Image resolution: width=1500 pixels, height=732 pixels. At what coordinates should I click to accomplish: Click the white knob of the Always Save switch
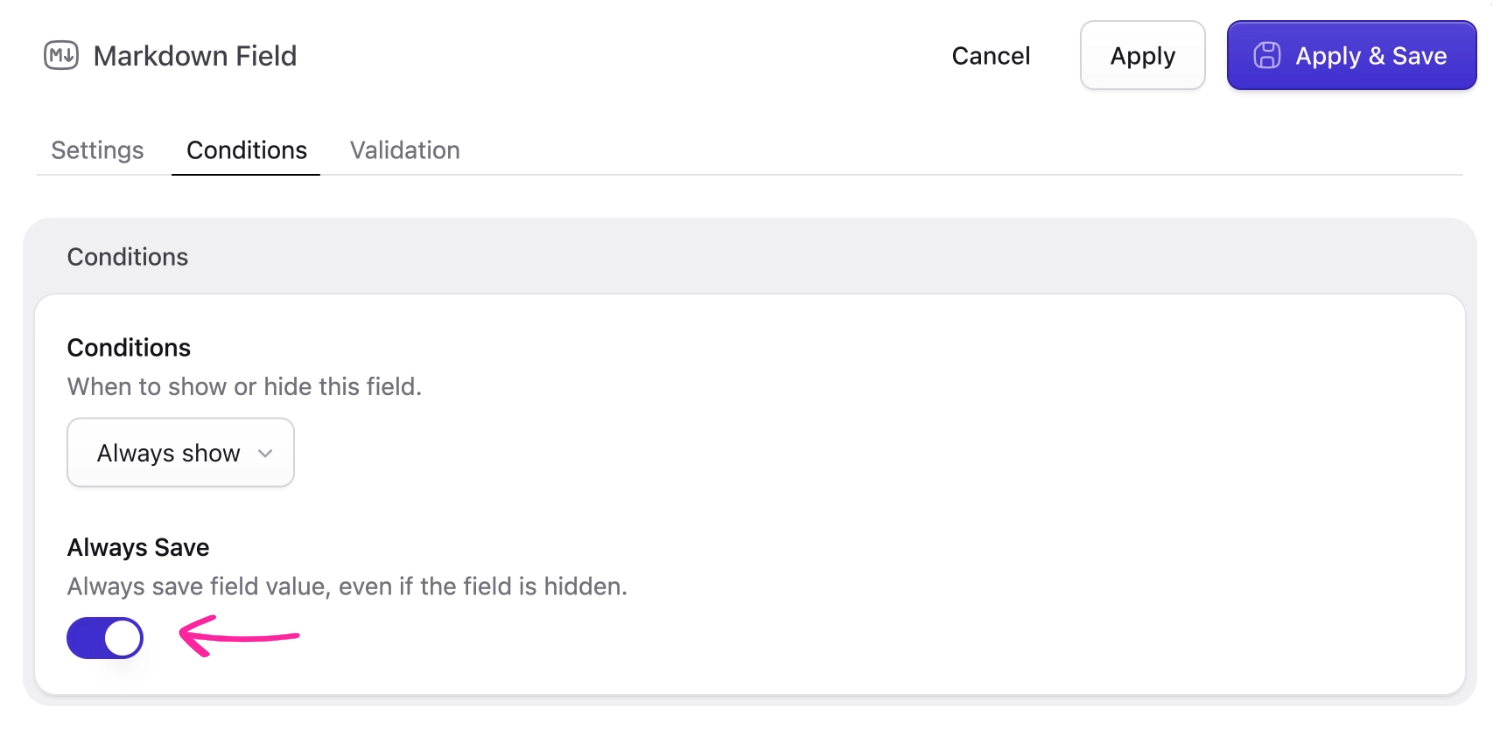coord(122,638)
